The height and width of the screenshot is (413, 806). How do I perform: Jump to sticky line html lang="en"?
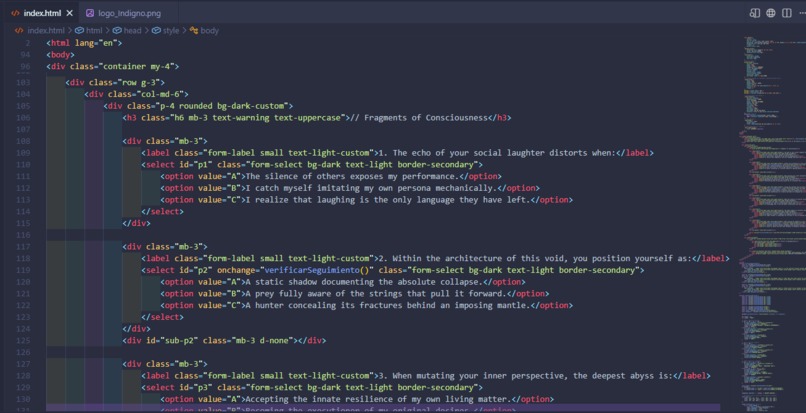coord(84,43)
